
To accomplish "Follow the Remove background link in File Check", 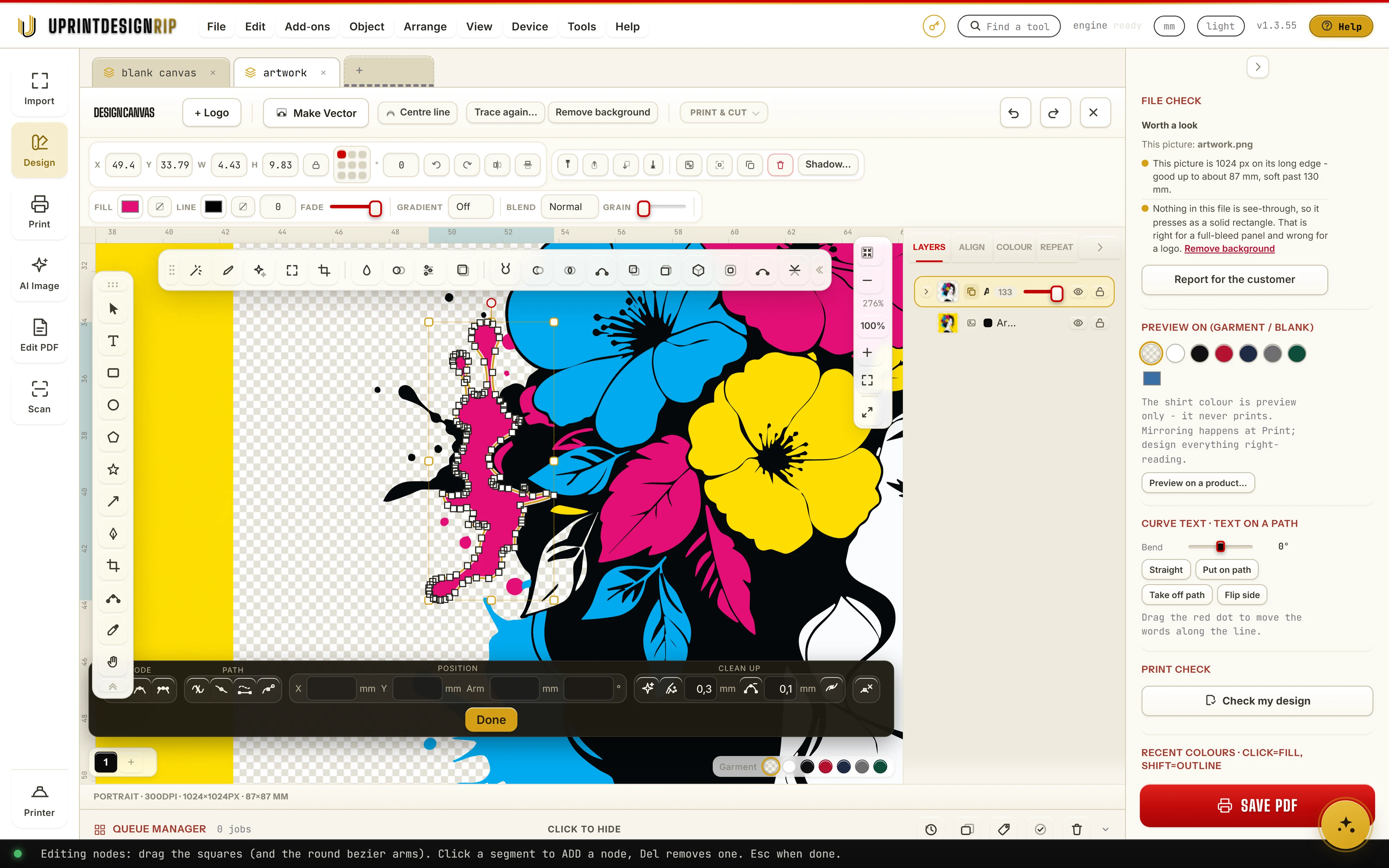I will click(x=1229, y=249).
